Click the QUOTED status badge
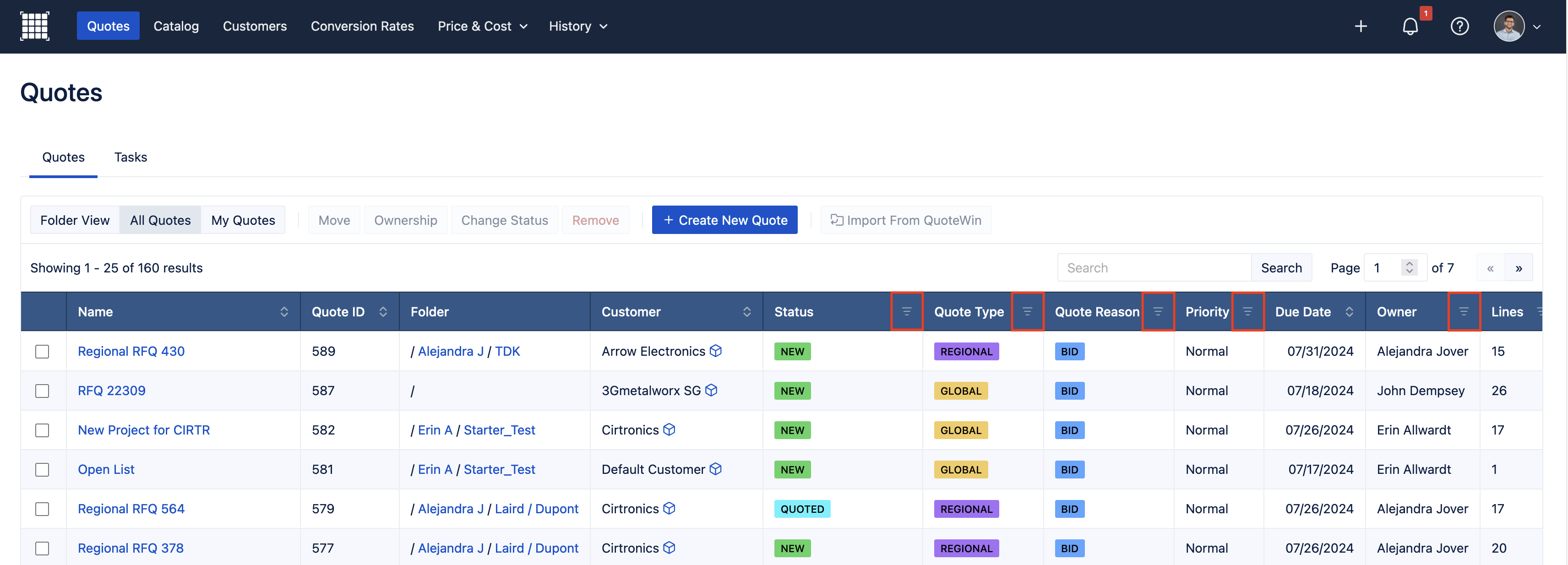 tap(802, 509)
